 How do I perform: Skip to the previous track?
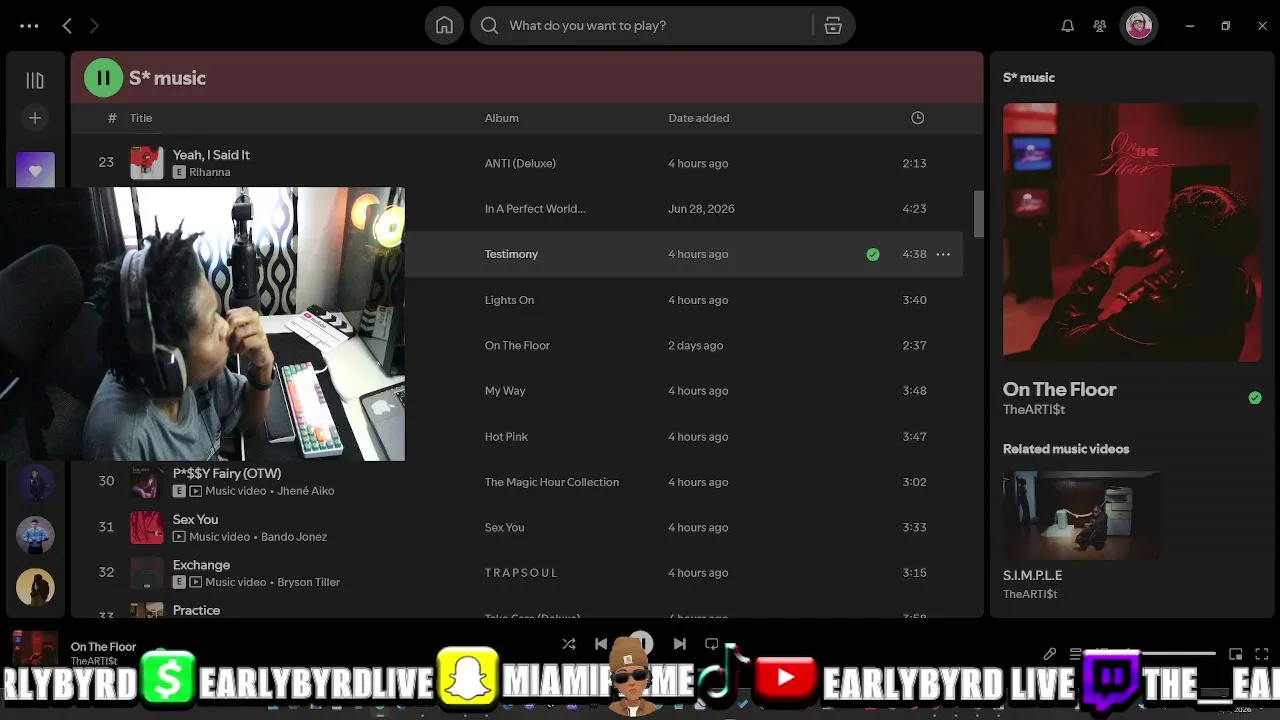(x=601, y=644)
